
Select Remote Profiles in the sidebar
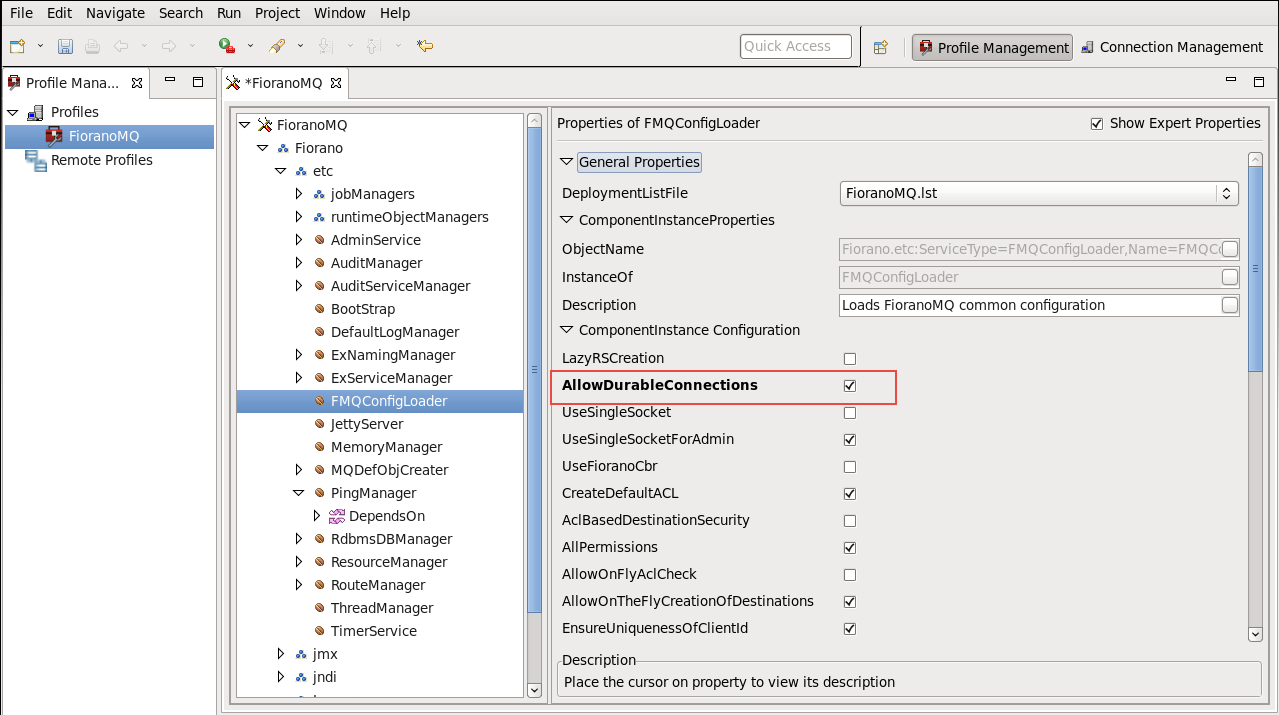pos(101,160)
